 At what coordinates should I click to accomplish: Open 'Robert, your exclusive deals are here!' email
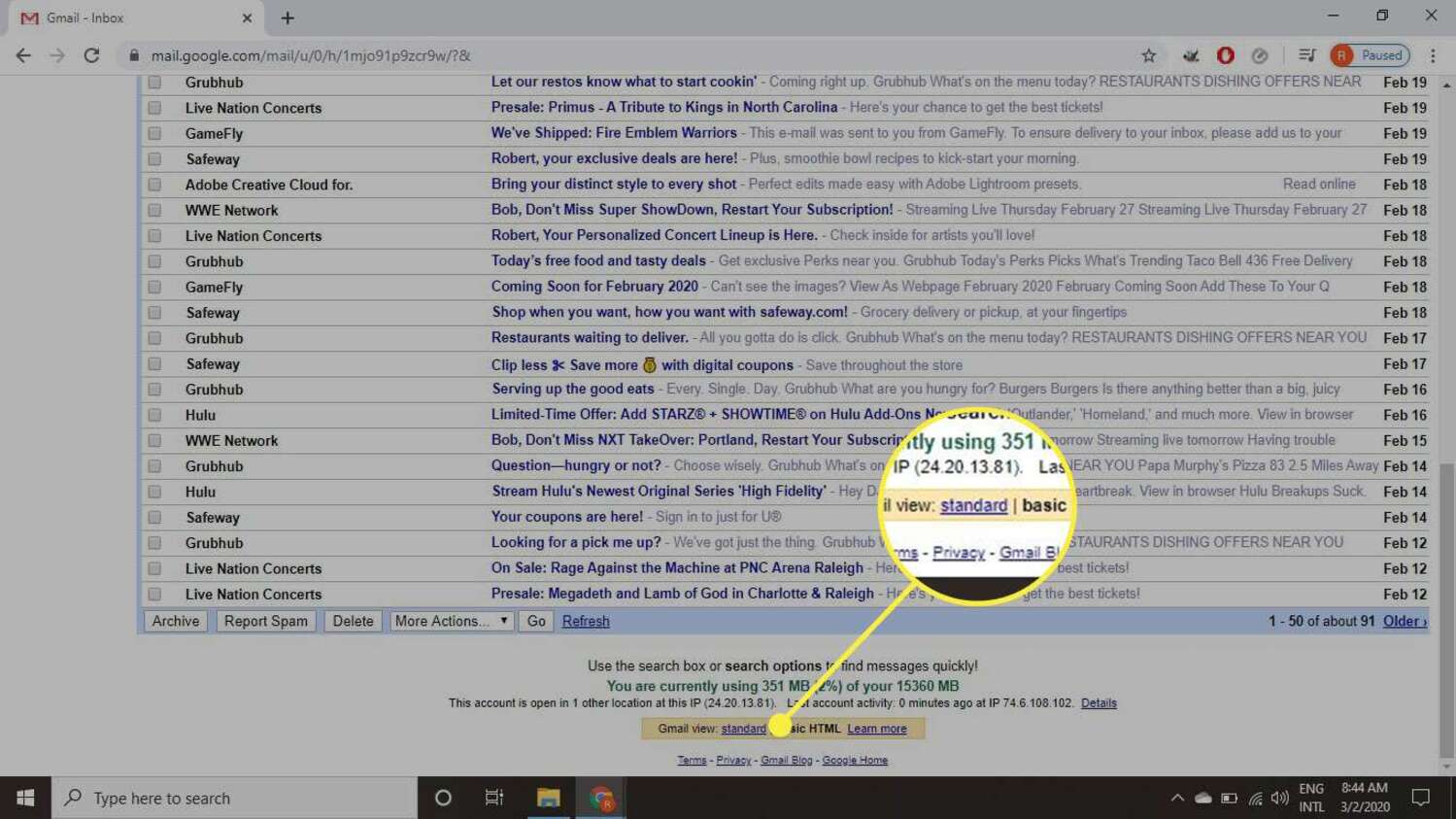click(614, 158)
